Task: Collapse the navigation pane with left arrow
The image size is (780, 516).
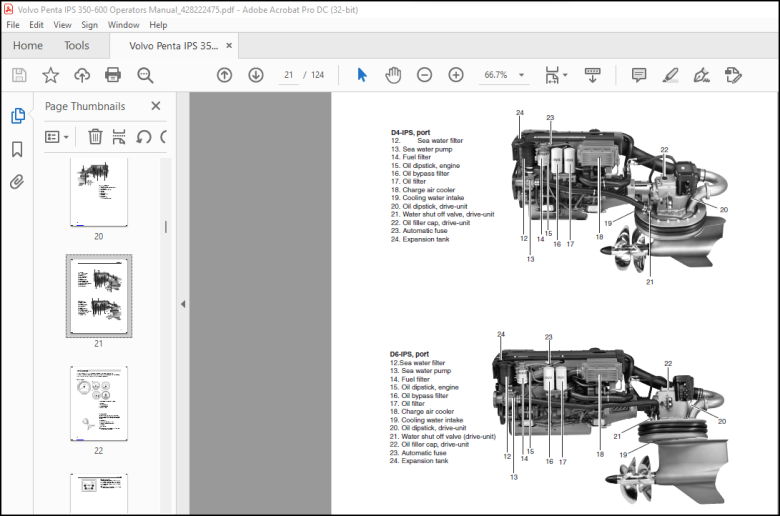Action: point(183,304)
